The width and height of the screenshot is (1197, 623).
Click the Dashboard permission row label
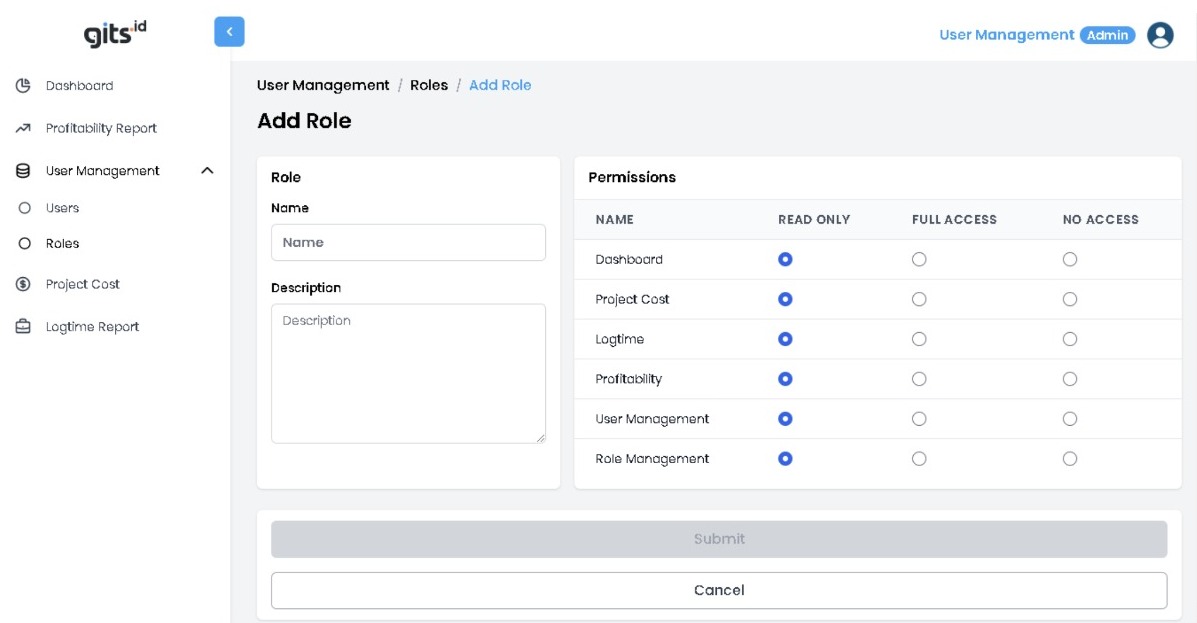coord(629,260)
